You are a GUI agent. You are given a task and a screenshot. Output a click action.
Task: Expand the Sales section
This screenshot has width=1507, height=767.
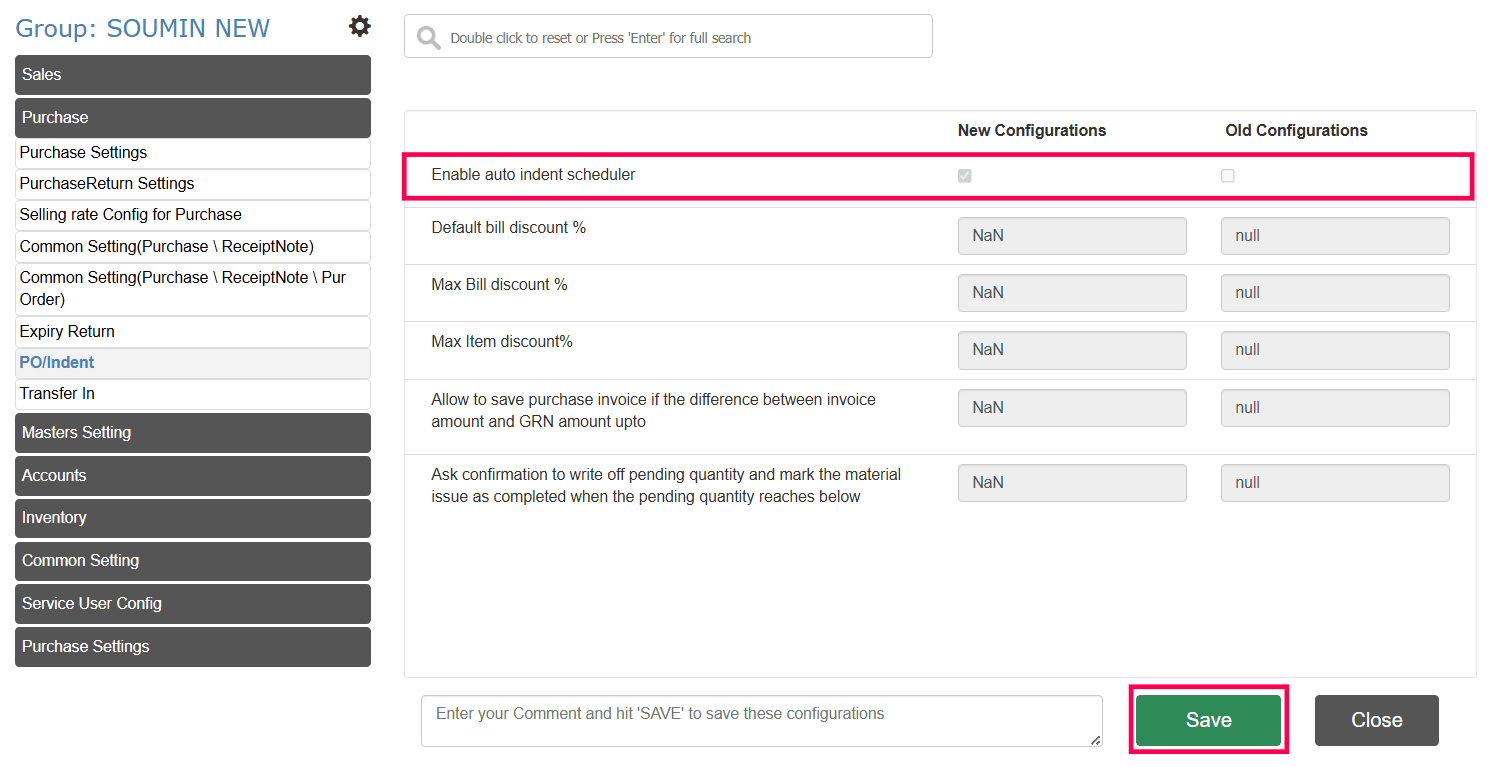point(193,75)
